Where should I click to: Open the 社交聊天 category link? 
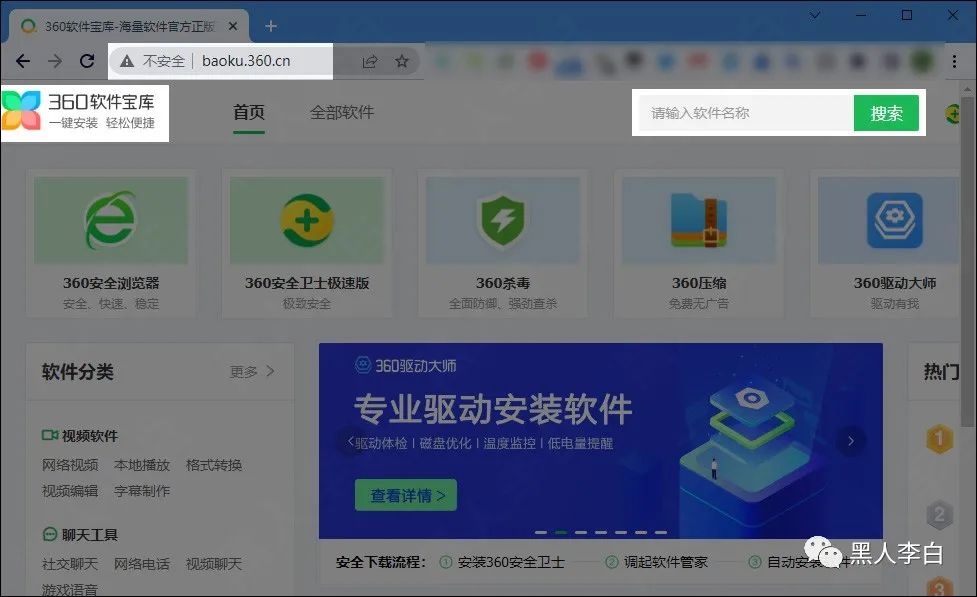70,564
